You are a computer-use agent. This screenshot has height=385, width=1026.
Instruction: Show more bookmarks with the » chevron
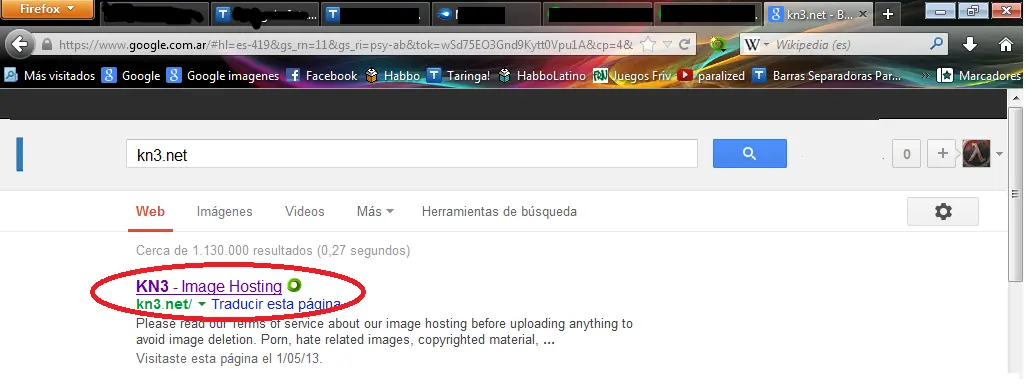(x=925, y=76)
